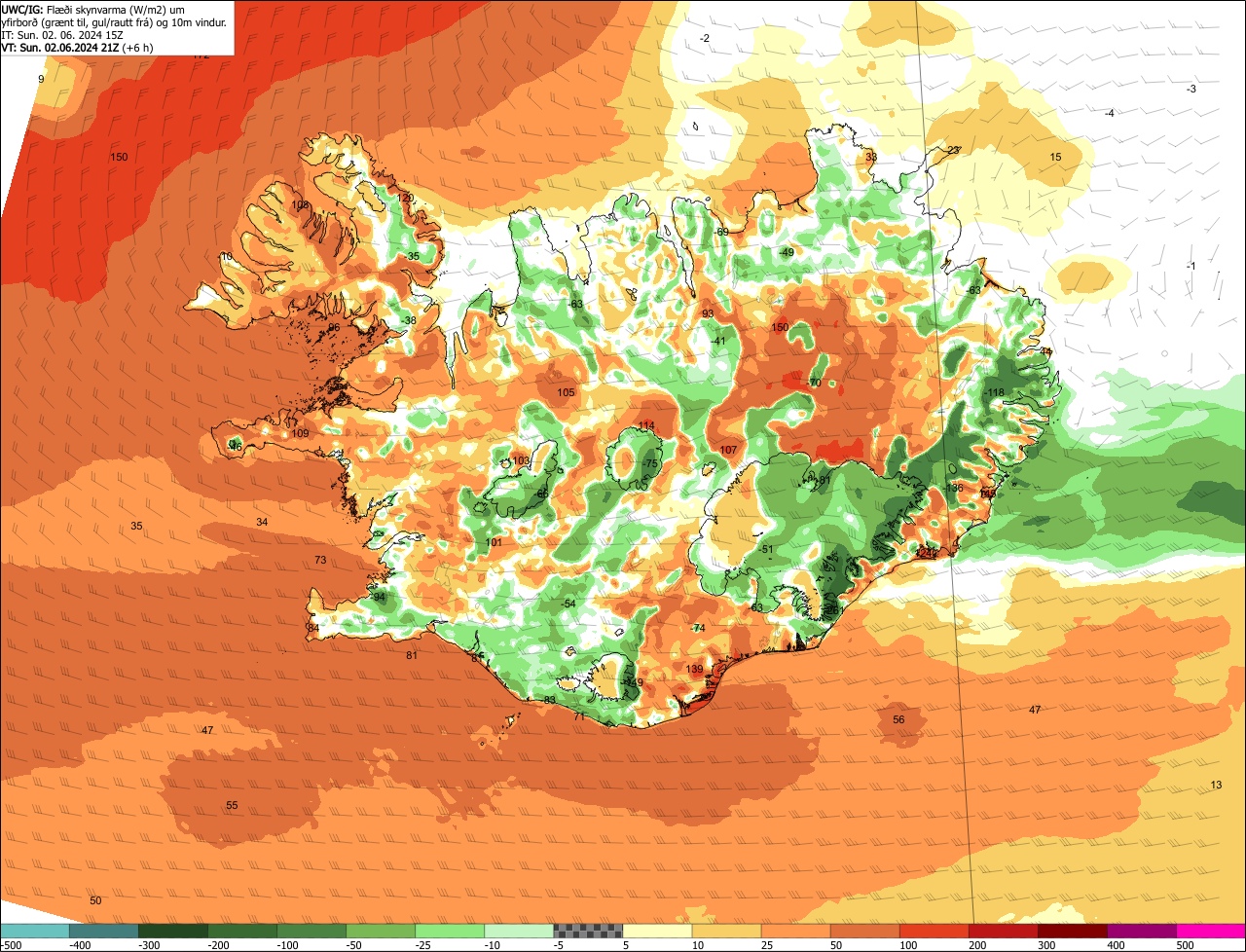Select the legend swatch between -300 and -200
1246x952 pixels.
click(172, 931)
